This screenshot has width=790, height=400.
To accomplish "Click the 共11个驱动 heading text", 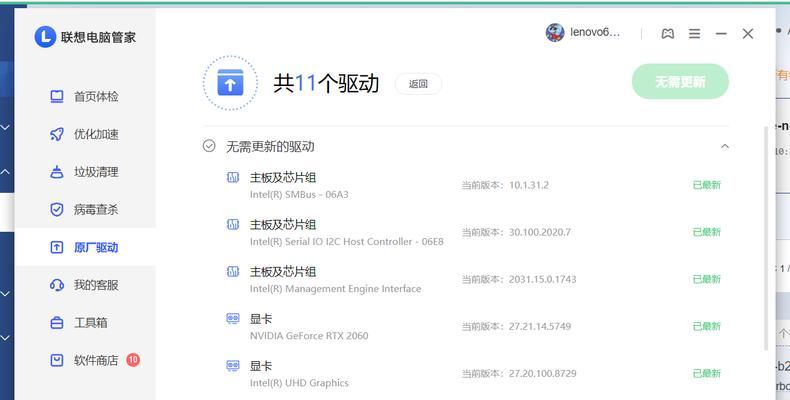I will (326, 83).
